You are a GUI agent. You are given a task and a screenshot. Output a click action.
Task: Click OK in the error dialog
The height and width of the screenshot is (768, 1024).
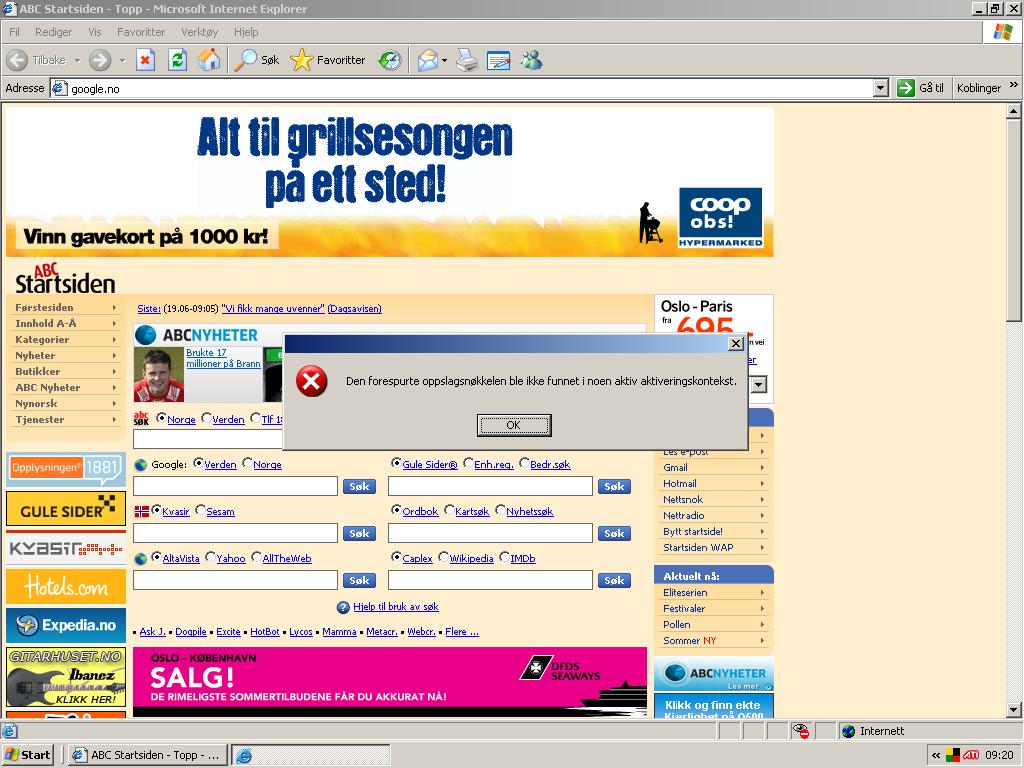tap(514, 425)
